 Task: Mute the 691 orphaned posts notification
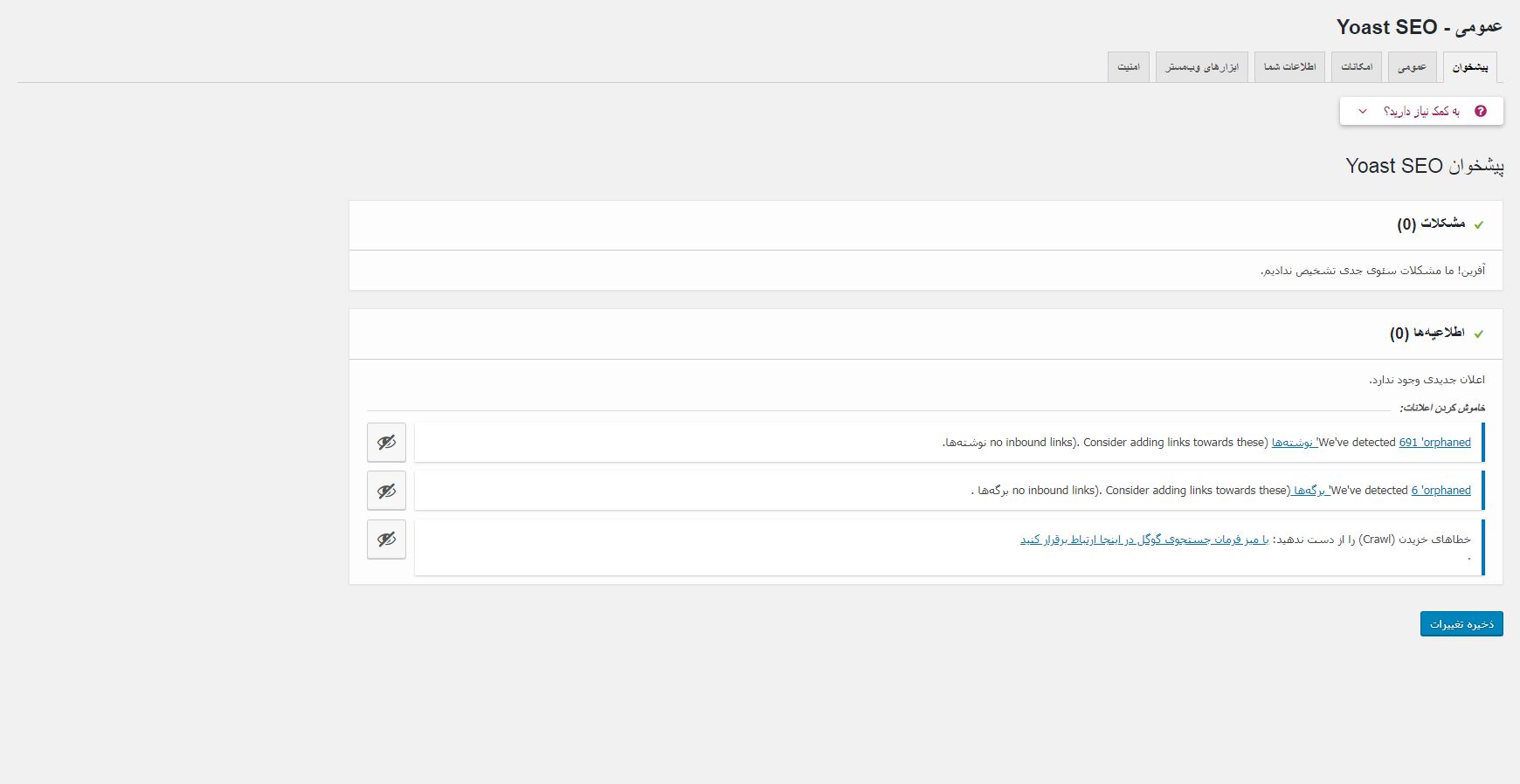386,443
